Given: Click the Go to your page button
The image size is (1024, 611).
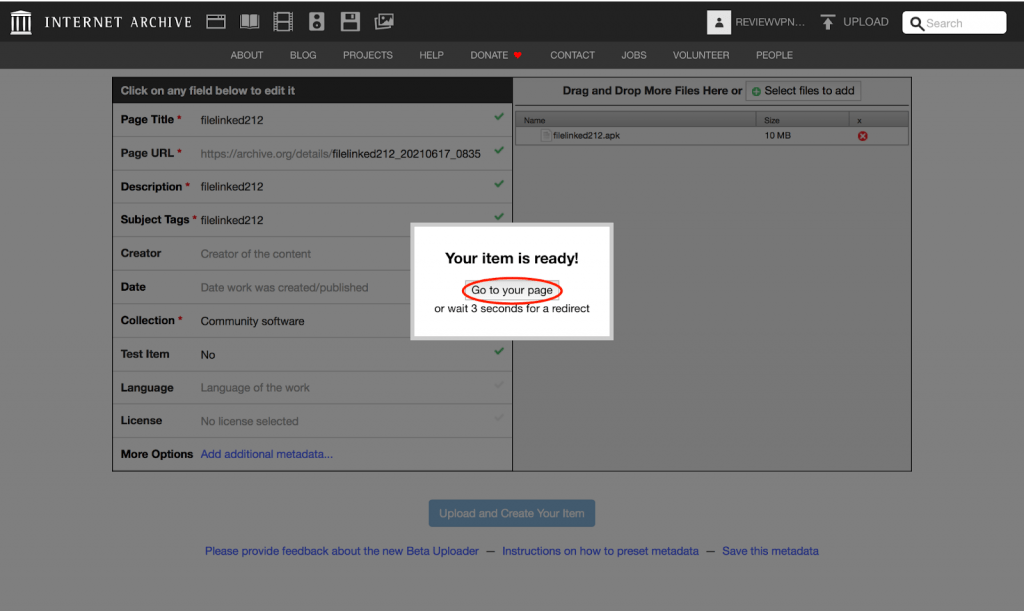Looking at the screenshot, I should (x=512, y=290).
